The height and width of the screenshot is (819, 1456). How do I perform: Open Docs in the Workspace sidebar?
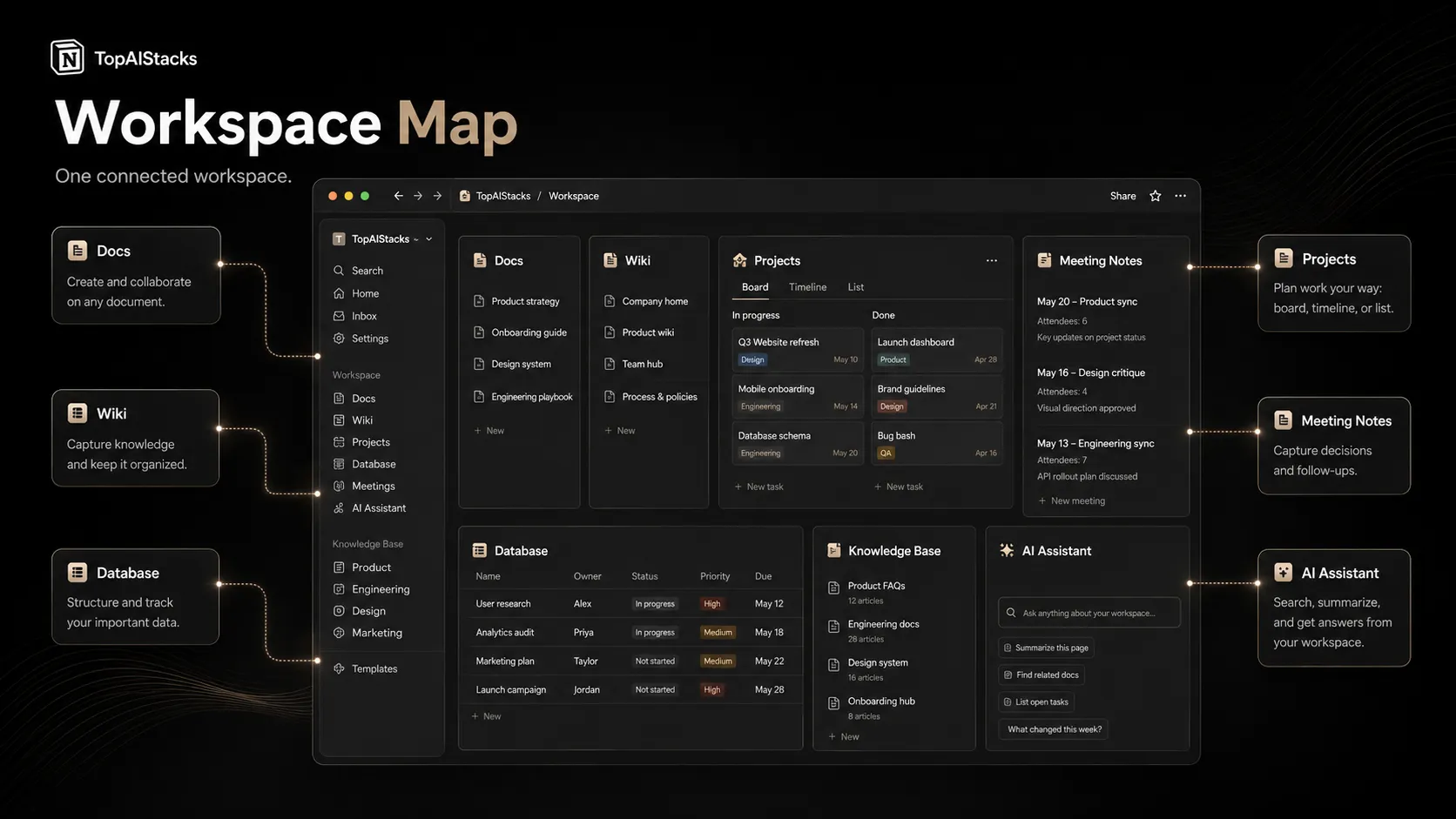(363, 399)
